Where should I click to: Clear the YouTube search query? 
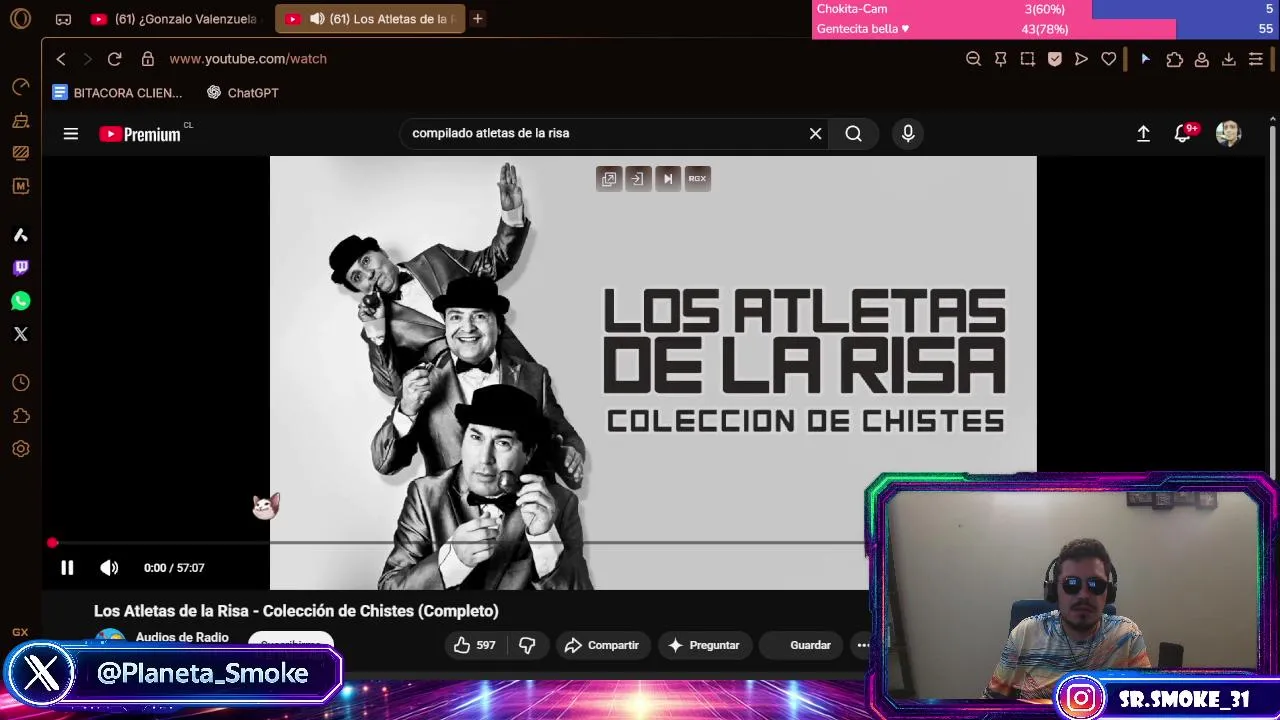tap(816, 133)
